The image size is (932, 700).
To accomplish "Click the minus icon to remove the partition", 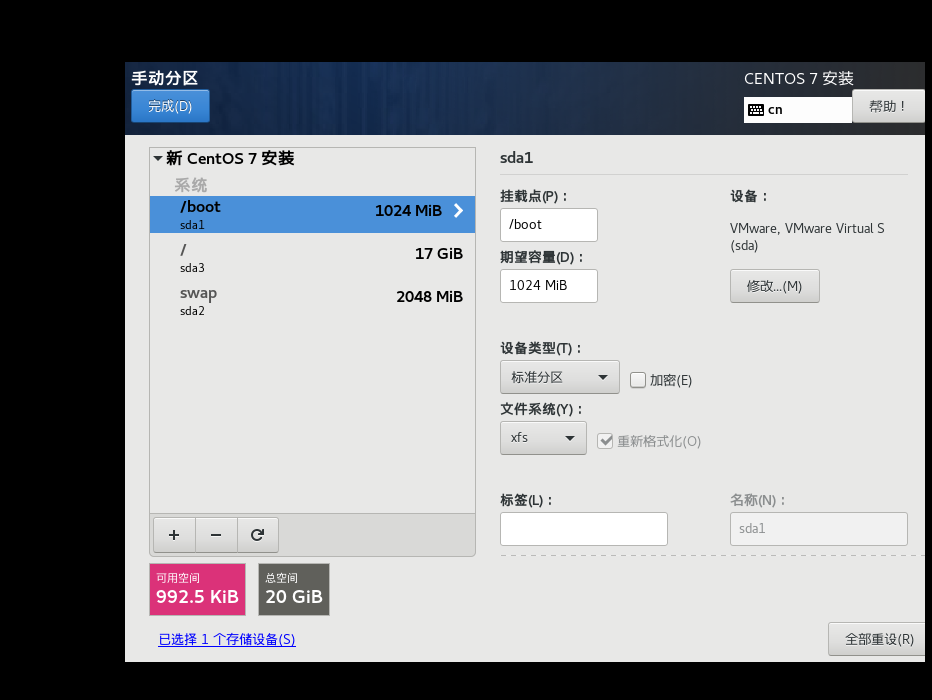I will (216, 535).
